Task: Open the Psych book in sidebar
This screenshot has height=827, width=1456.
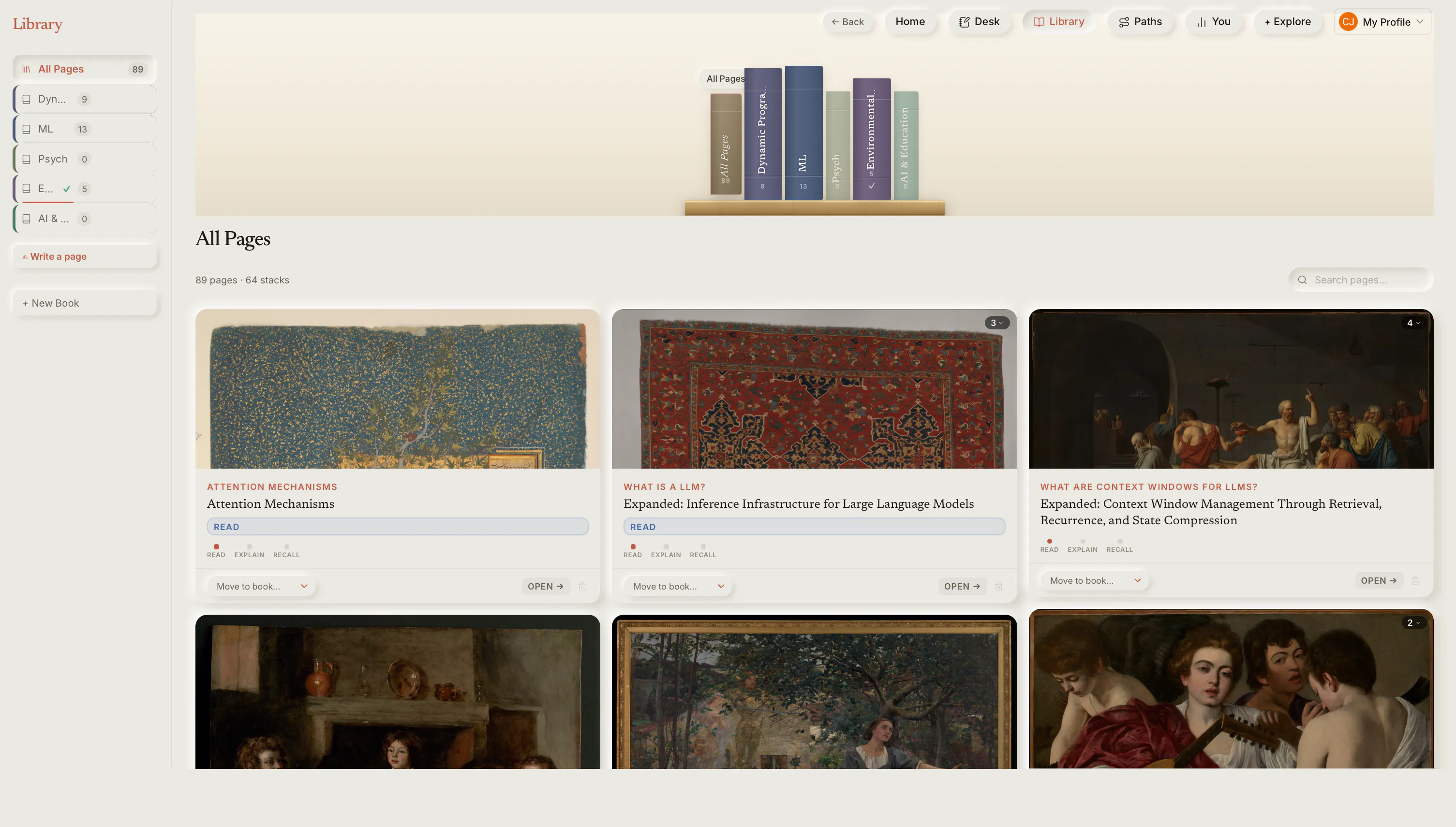Action: (85, 159)
